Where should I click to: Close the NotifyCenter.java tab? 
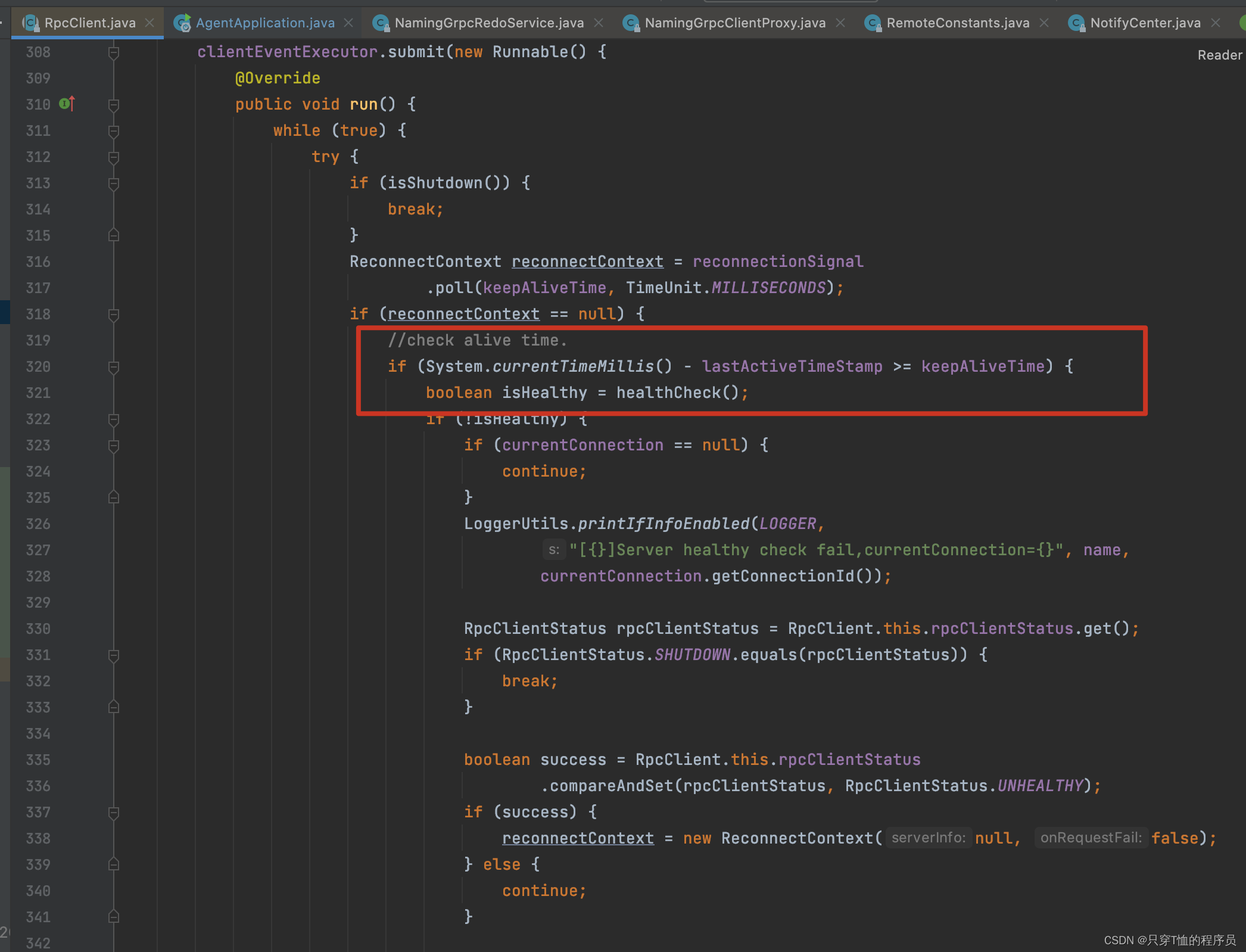1216,23
